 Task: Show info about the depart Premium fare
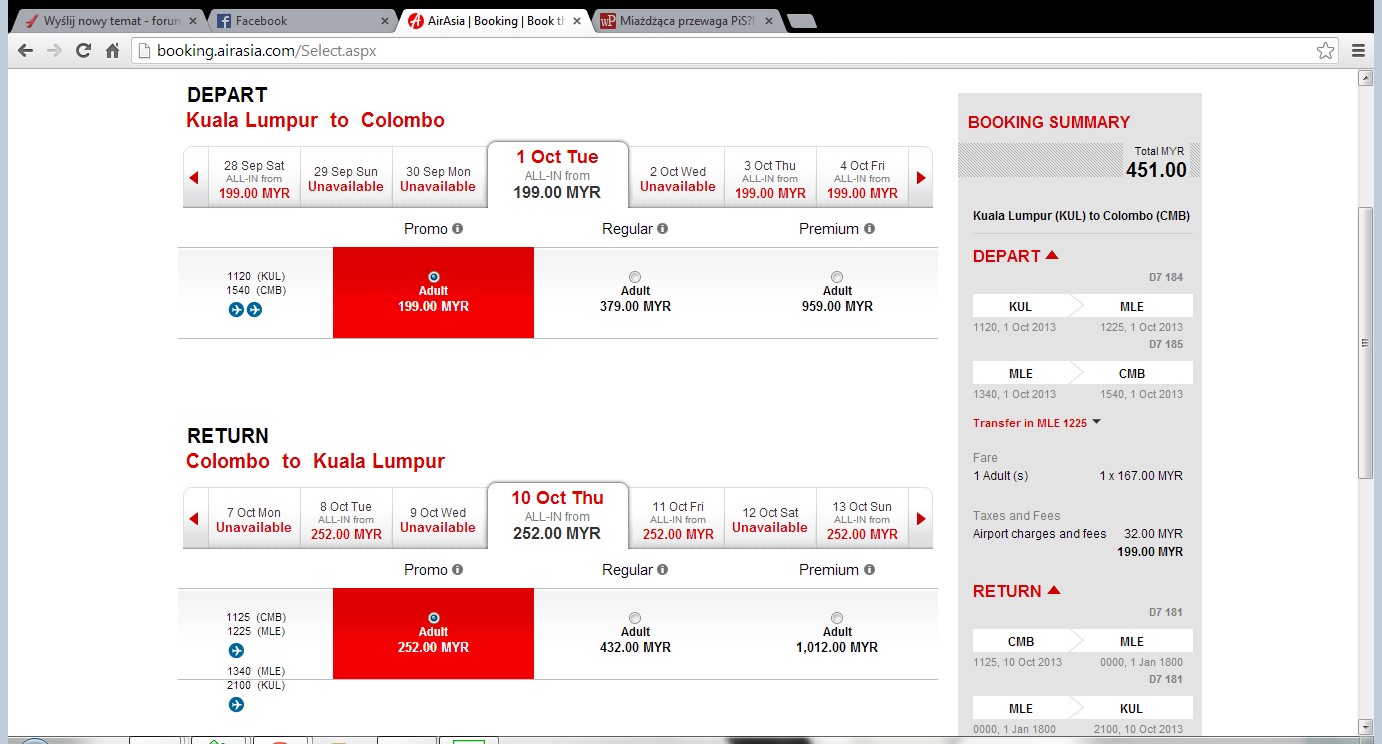[869, 229]
